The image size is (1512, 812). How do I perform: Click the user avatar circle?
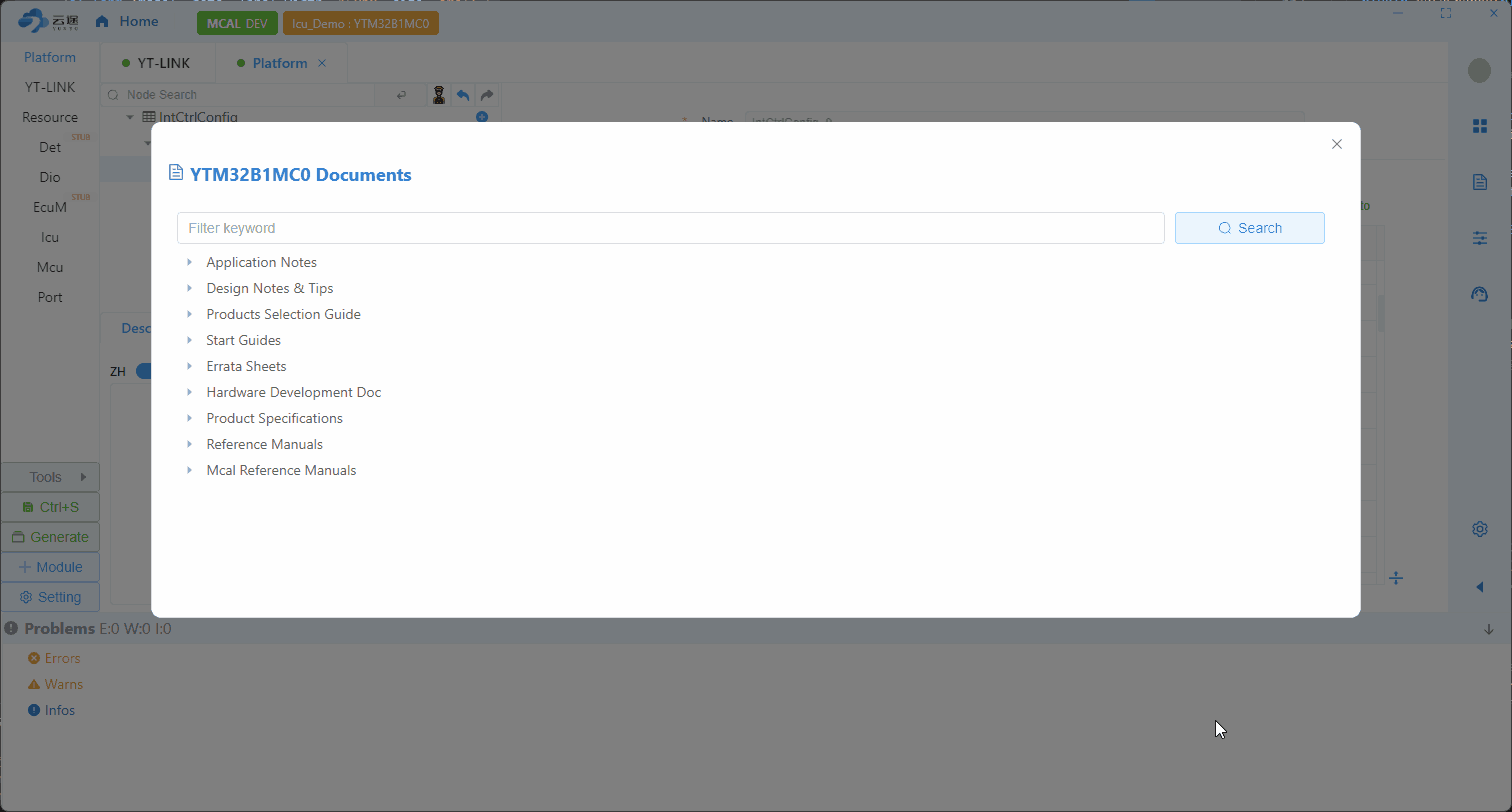tap(1479, 70)
